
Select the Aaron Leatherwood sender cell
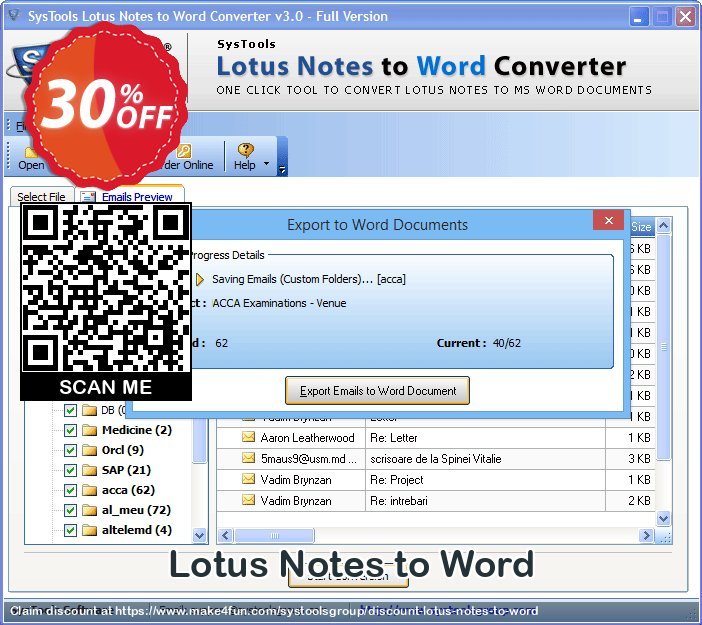(307, 438)
